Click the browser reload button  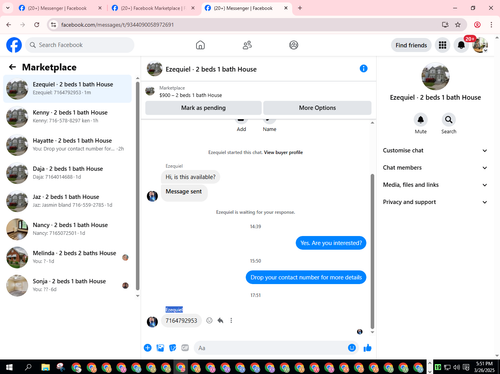pos(37,25)
